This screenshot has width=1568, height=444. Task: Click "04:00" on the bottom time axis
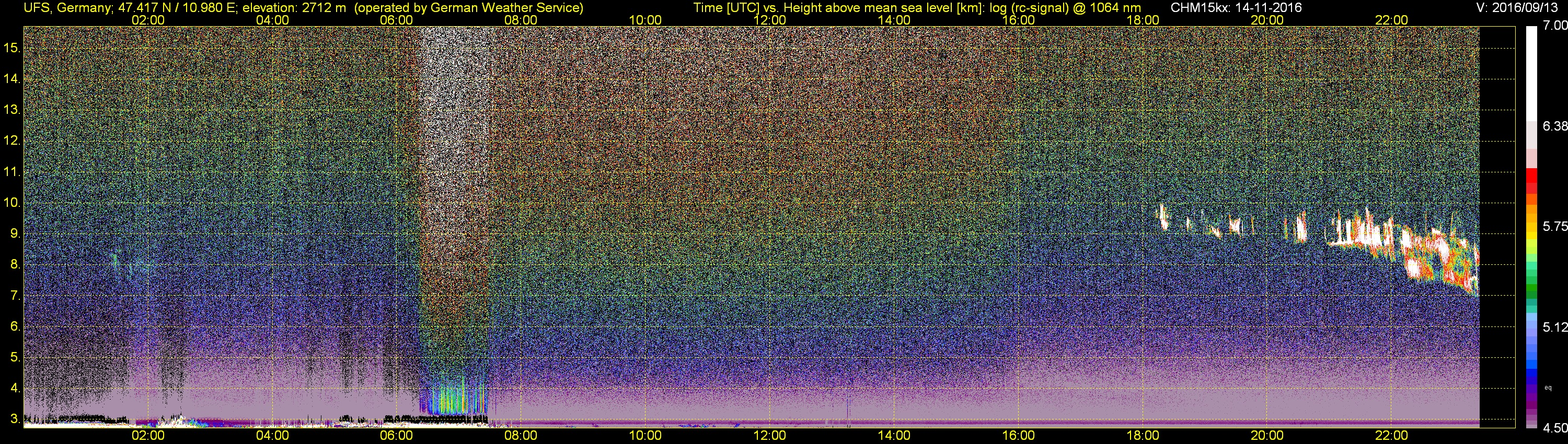pyautogui.click(x=272, y=436)
